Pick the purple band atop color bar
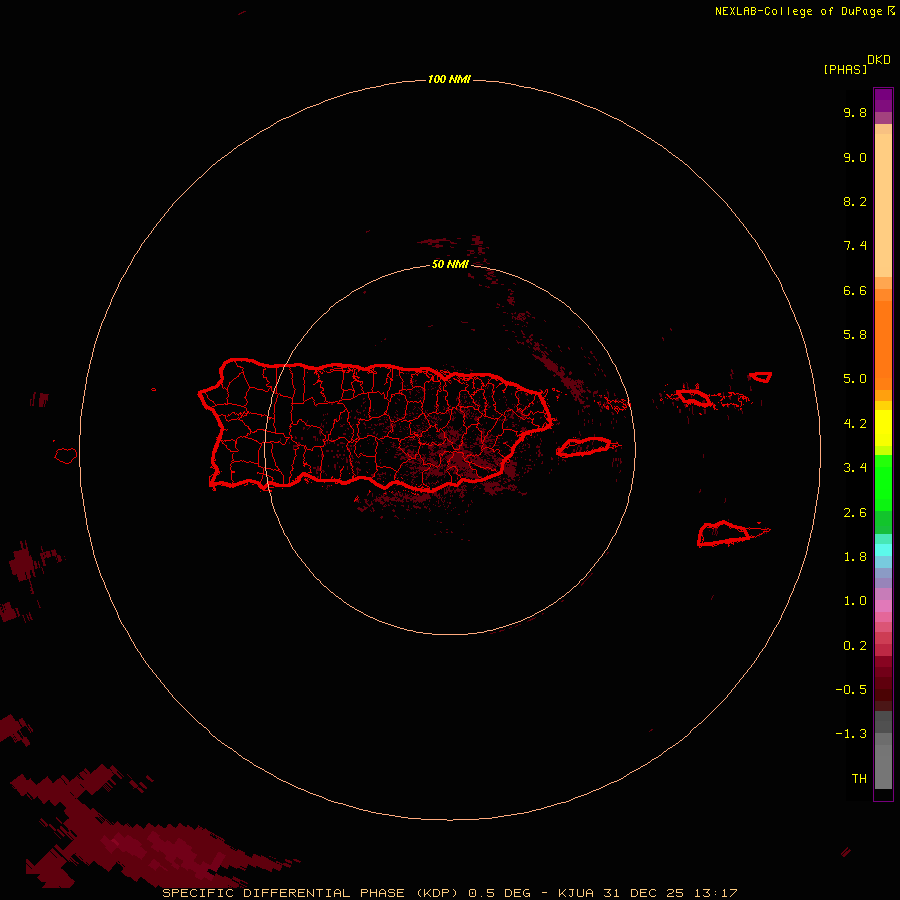 point(883,100)
